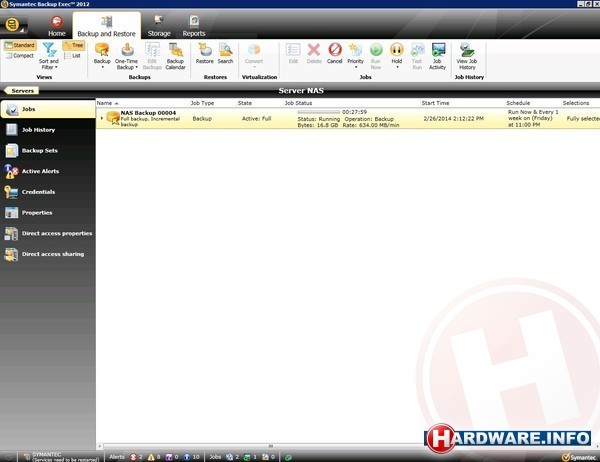Viewport: 600px width, 462px height.
Task: Expand the NAS Backup 00004 row
Action: pyautogui.click(x=101, y=118)
